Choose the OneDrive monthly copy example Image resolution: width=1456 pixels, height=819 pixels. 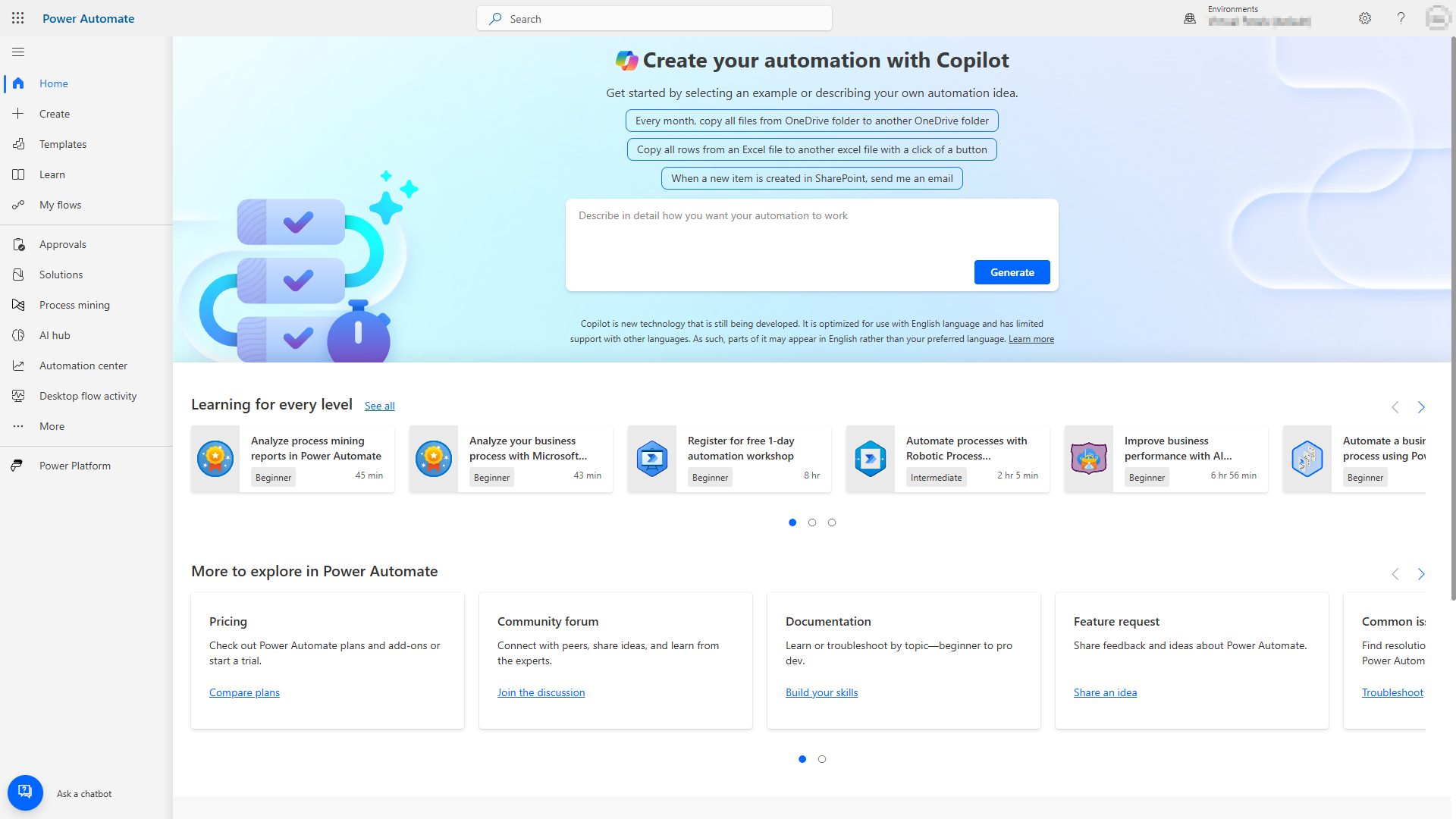click(x=811, y=121)
